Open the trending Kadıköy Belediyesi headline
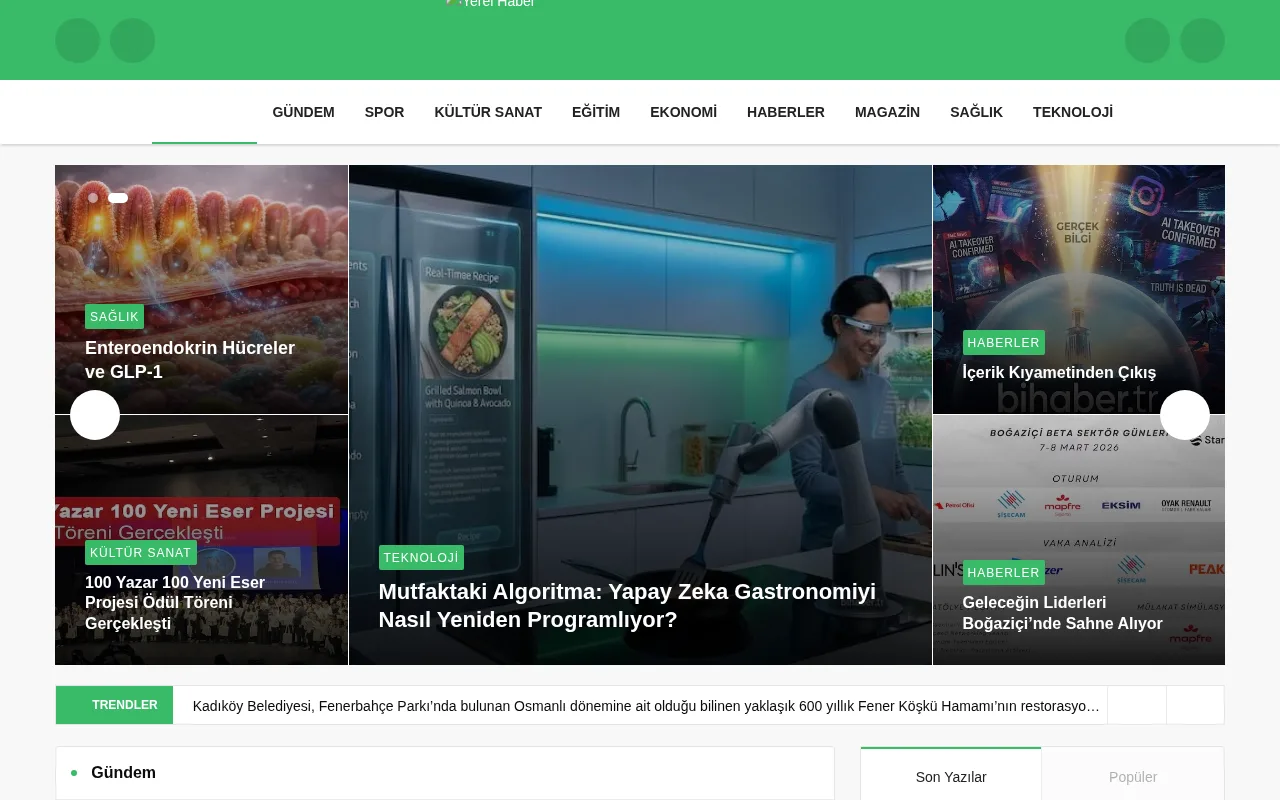The height and width of the screenshot is (800, 1280). [x=644, y=705]
